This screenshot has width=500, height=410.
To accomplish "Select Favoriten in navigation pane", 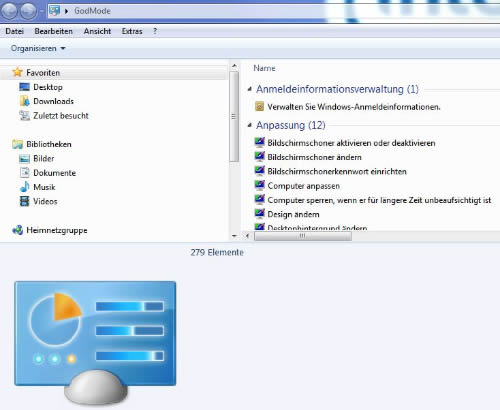I will [x=43, y=73].
